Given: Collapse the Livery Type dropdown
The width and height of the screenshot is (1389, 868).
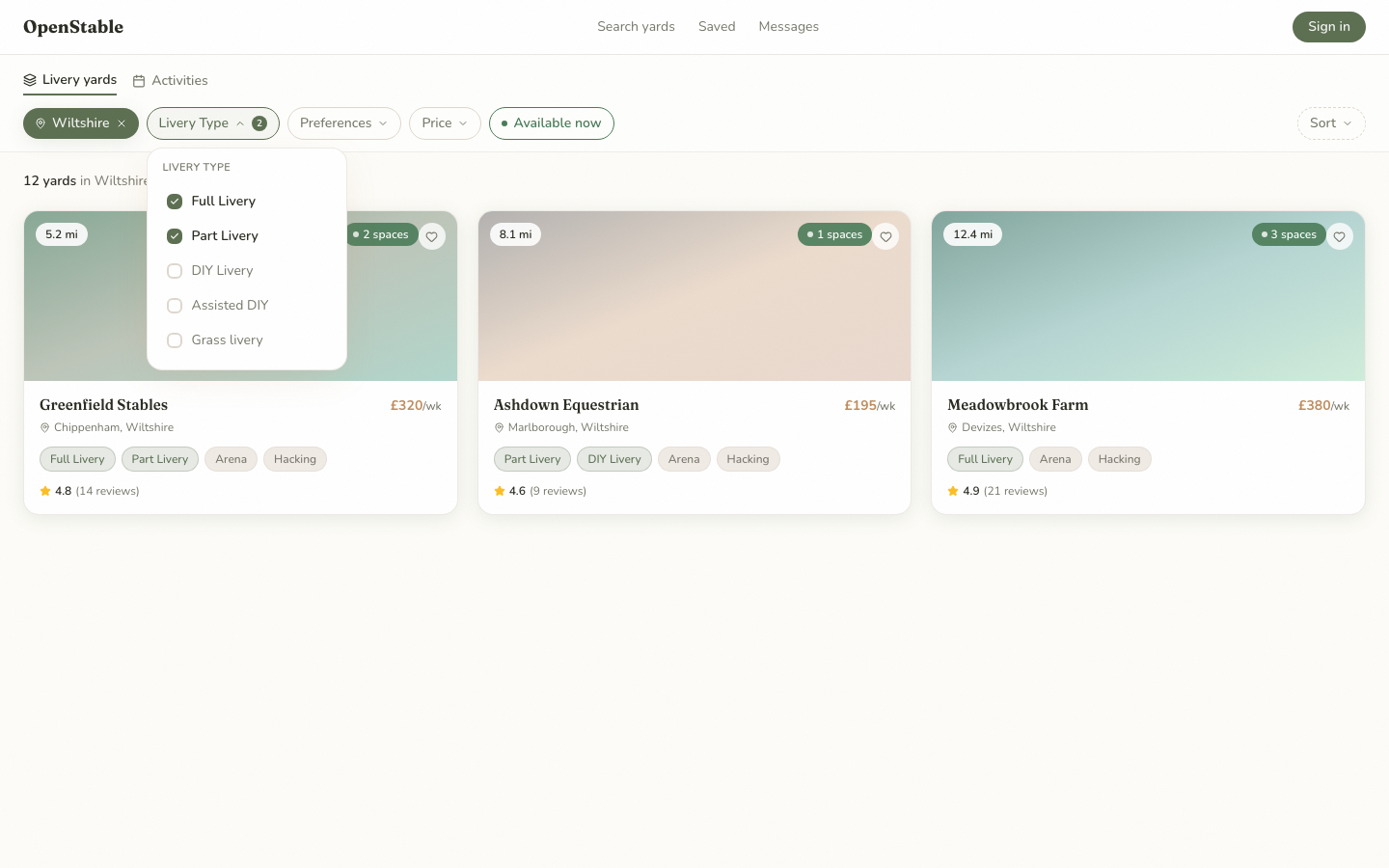Looking at the screenshot, I should click(x=213, y=123).
